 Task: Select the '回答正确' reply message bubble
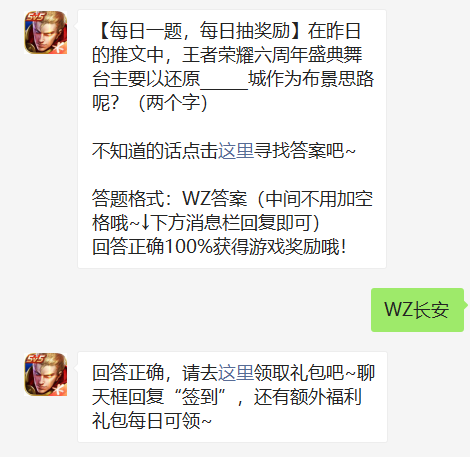point(232,397)
